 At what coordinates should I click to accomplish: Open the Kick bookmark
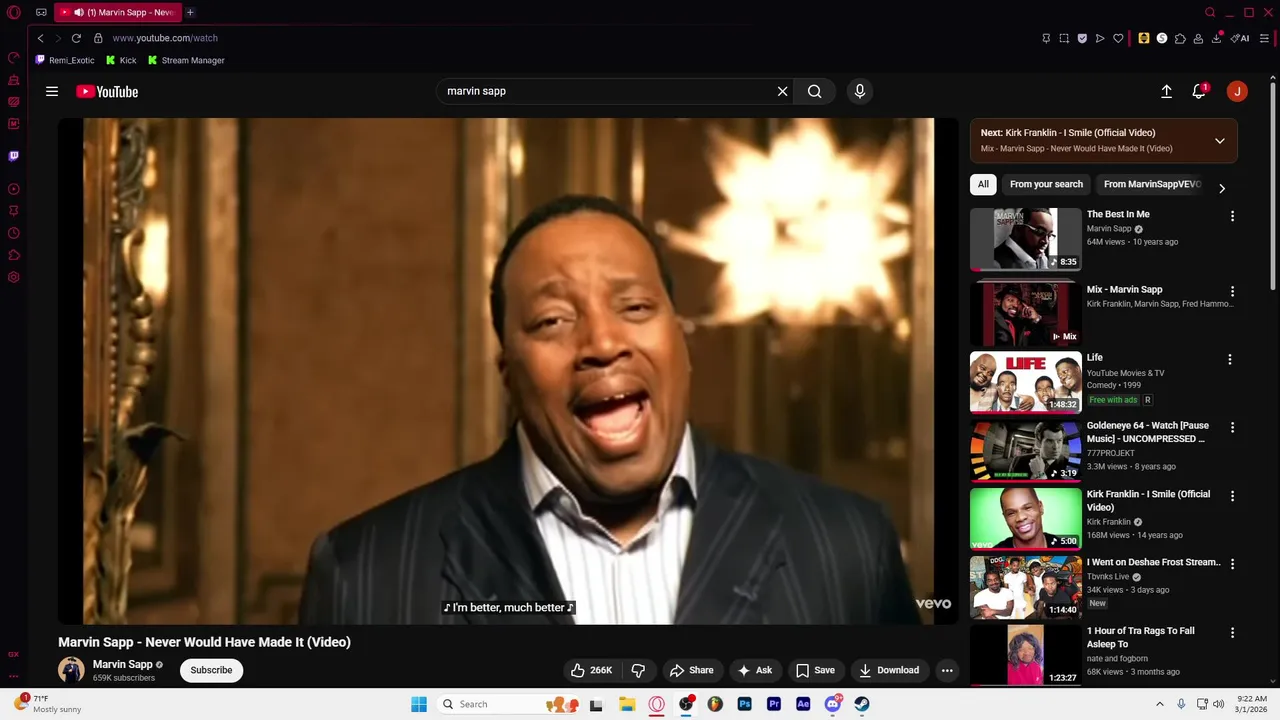(x=121, y=60)
